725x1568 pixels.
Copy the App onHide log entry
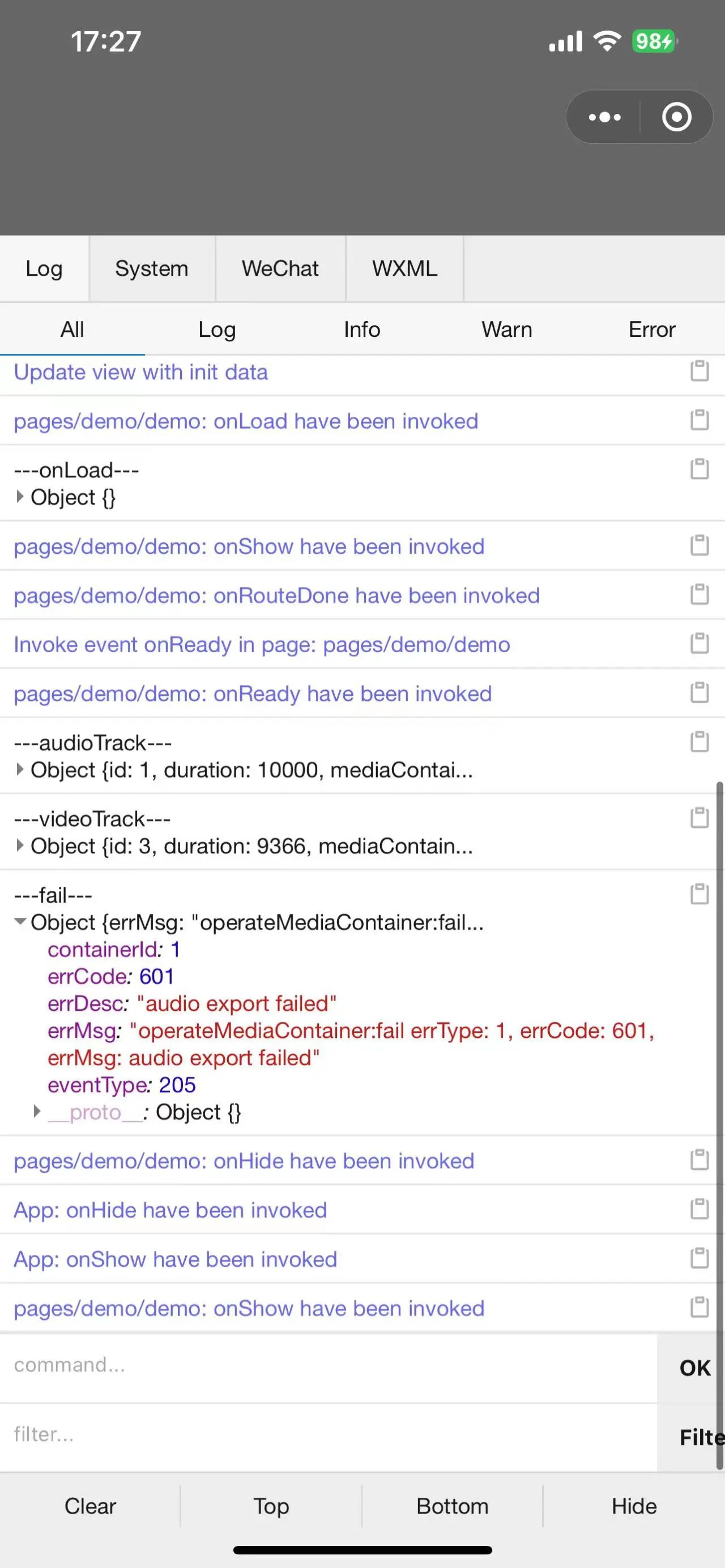pyautogui.click(x=699, y=1209)
